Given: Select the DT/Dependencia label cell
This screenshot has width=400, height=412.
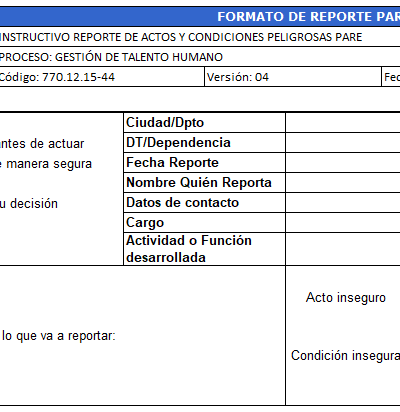Looking at the screenshot, I should click(x=204, y=143).
